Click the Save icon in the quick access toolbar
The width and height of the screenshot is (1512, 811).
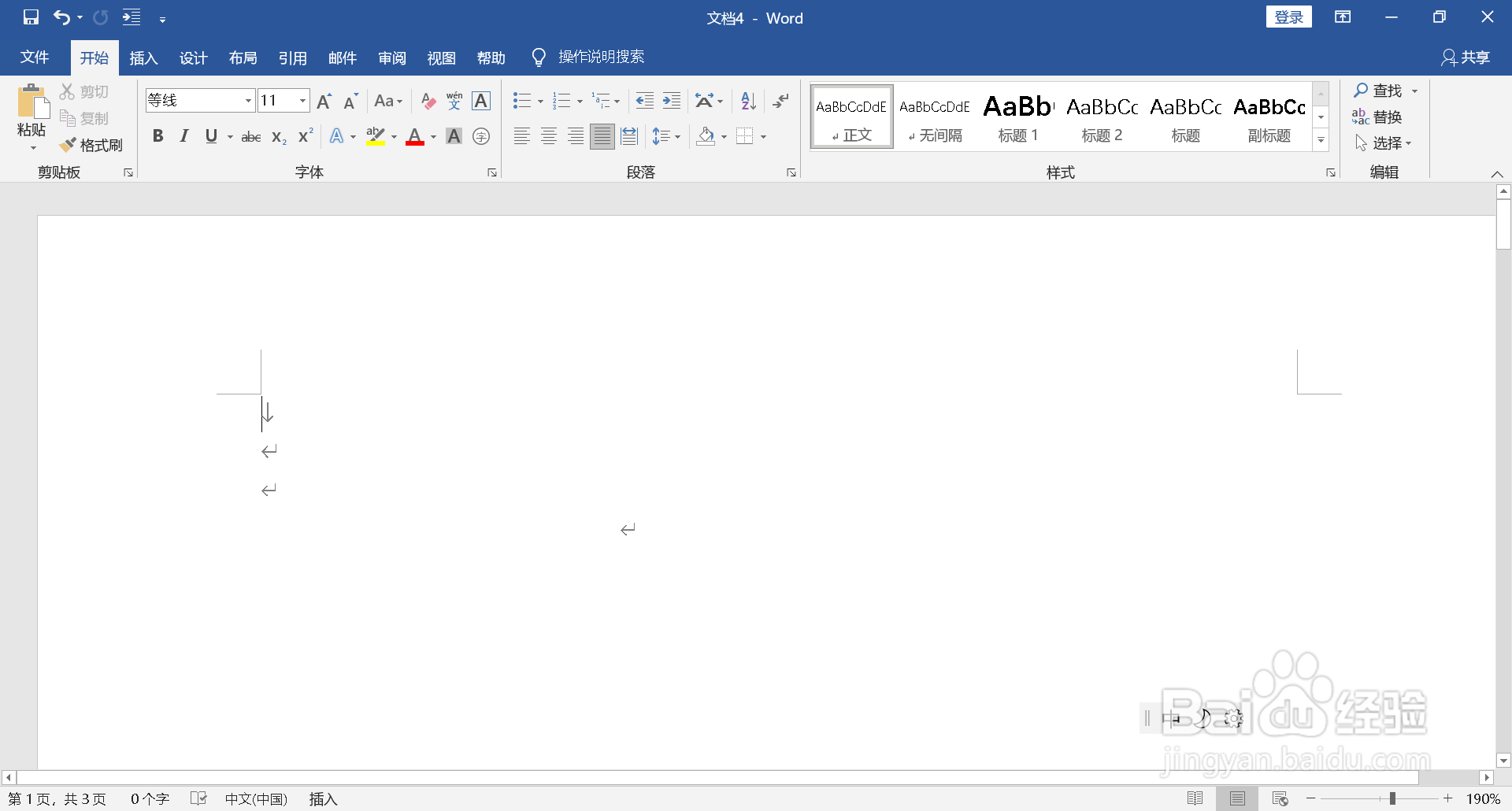click(x=31, y=17)
